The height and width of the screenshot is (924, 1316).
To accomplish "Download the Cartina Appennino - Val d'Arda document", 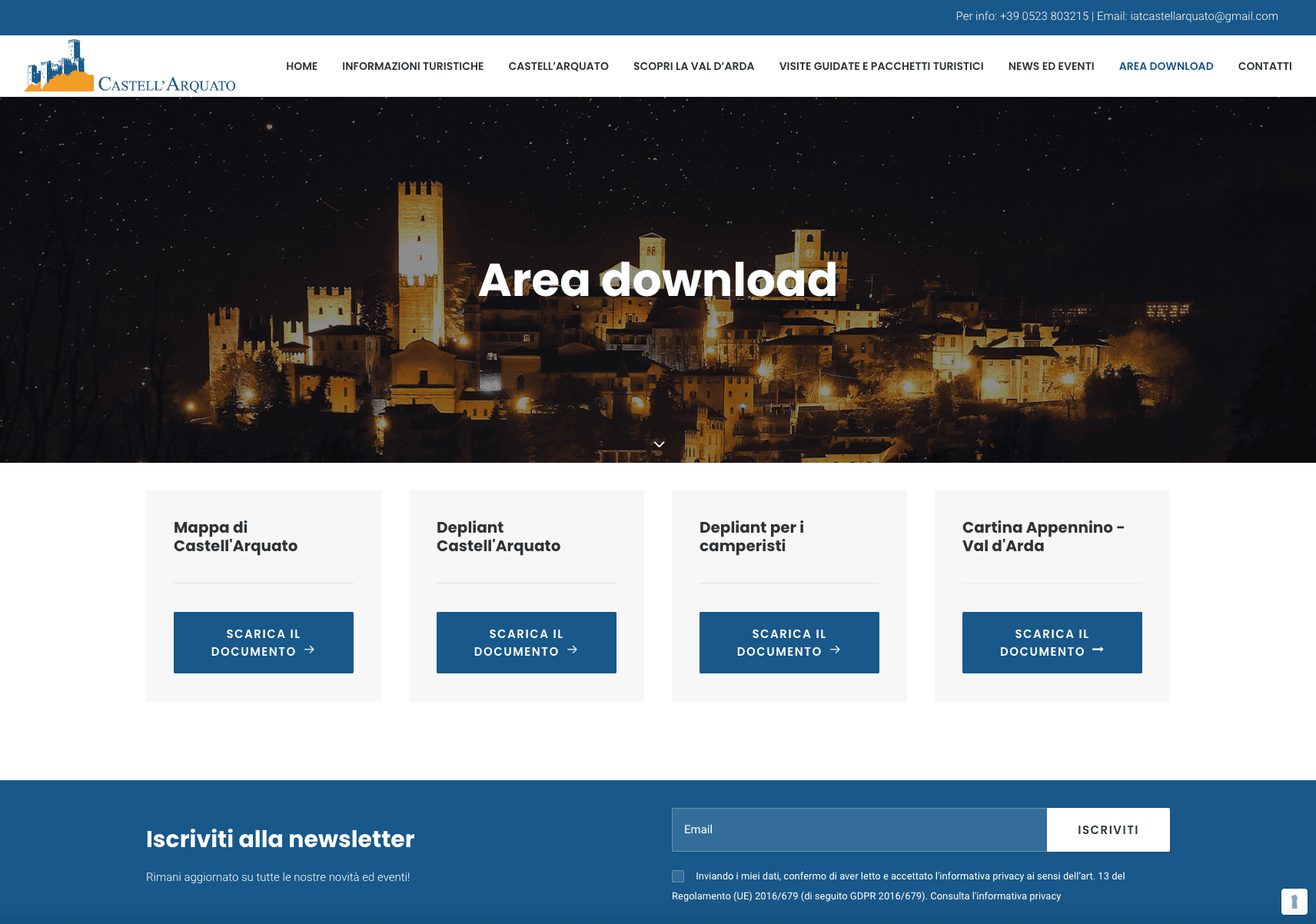I will [1052, 643].
